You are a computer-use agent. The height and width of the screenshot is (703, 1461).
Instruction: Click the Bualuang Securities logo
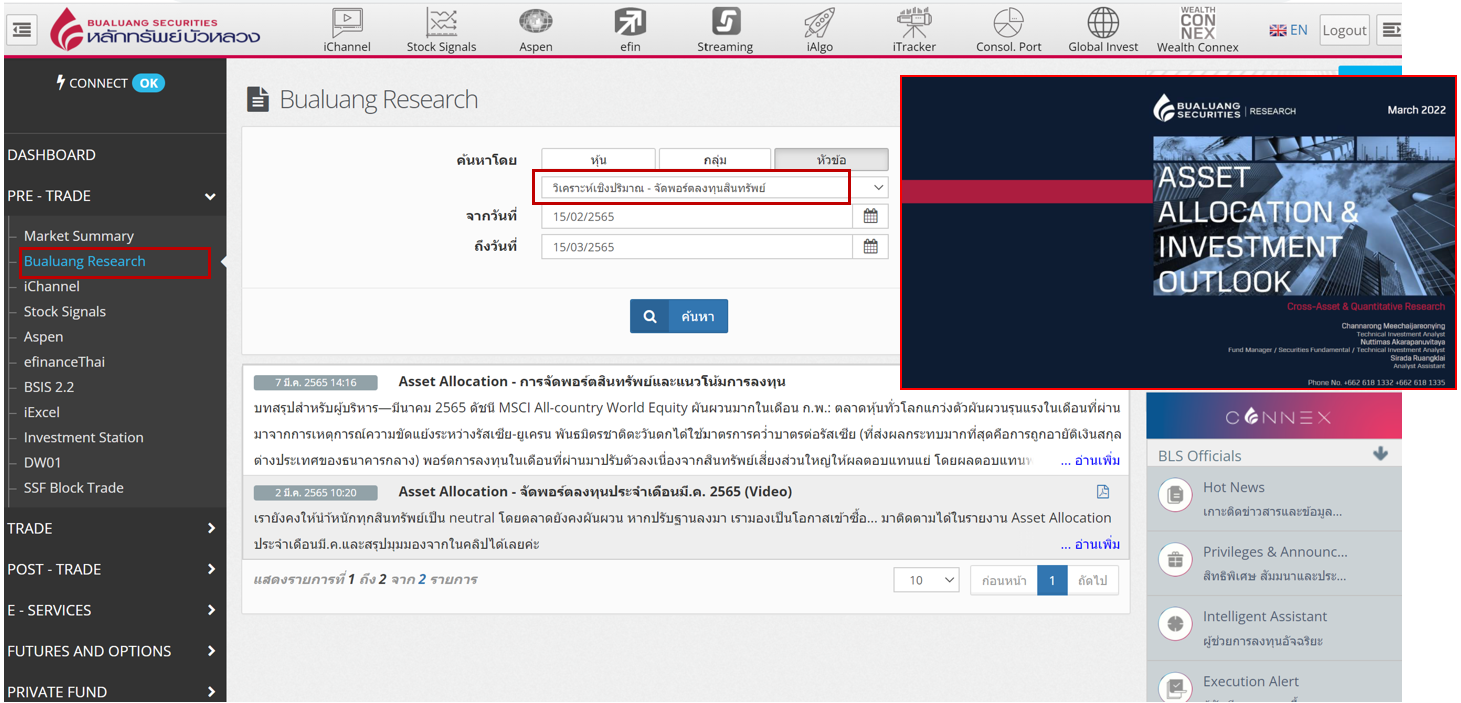(155, 30)
